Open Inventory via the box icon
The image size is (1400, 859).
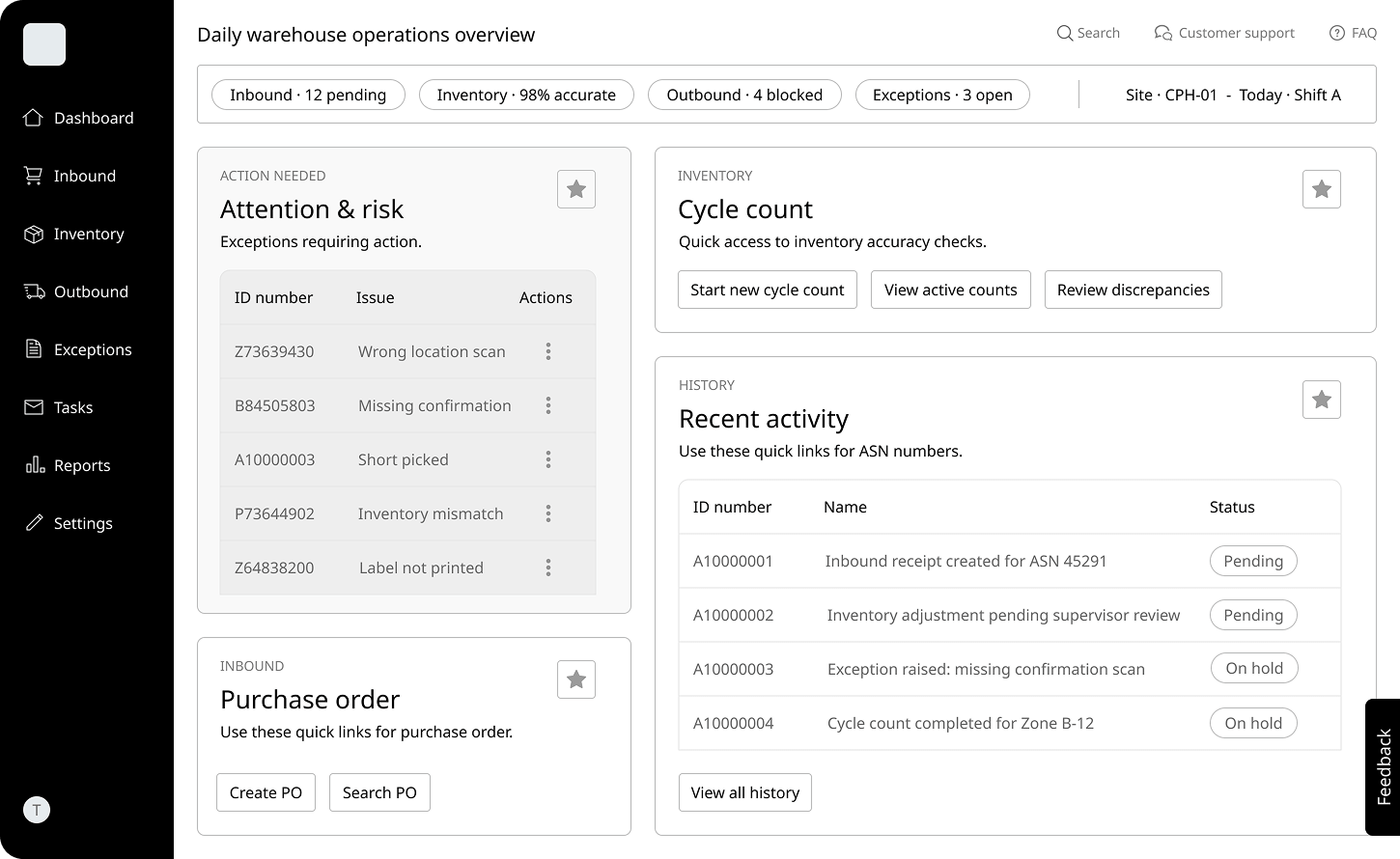coord(34,234)
